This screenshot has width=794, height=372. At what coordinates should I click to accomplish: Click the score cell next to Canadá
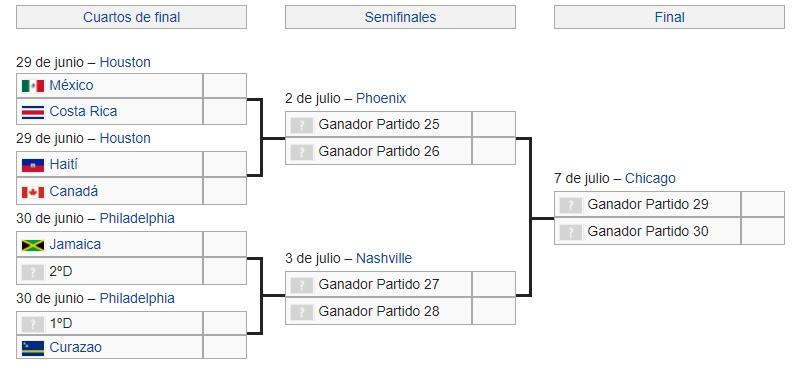click(225, 191)
